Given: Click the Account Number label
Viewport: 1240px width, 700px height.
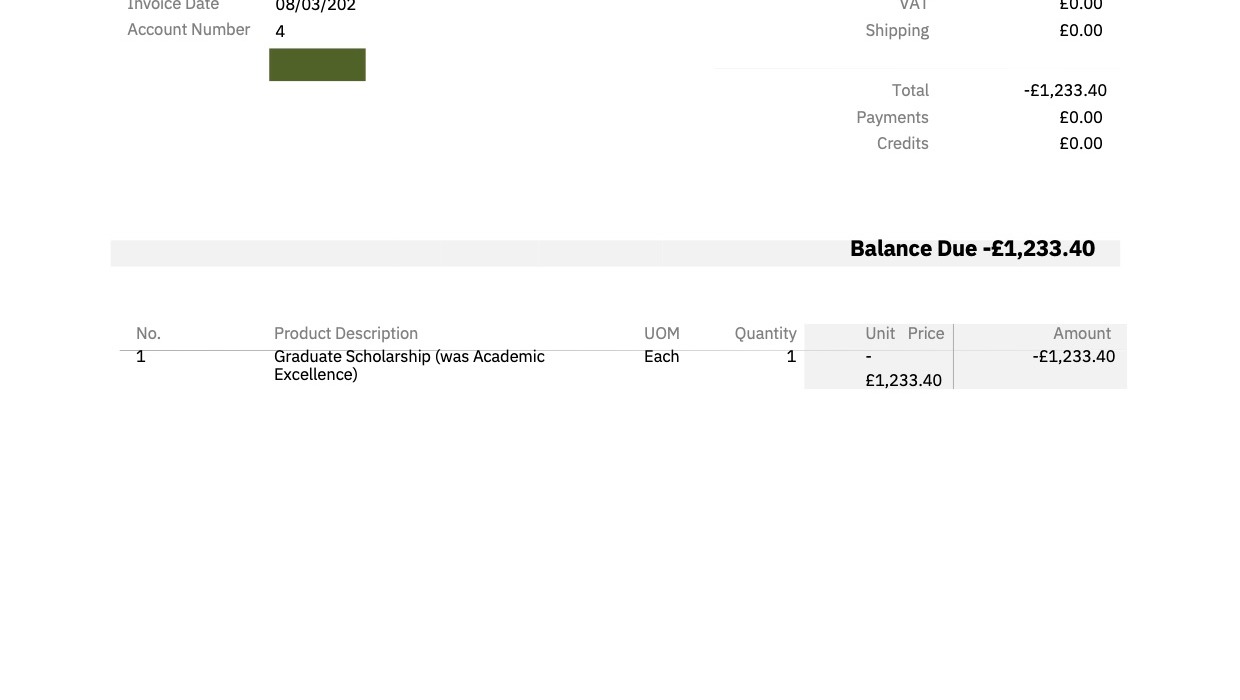Looking at the screenshot, I should pyautogui.click(x=189, y=29).
